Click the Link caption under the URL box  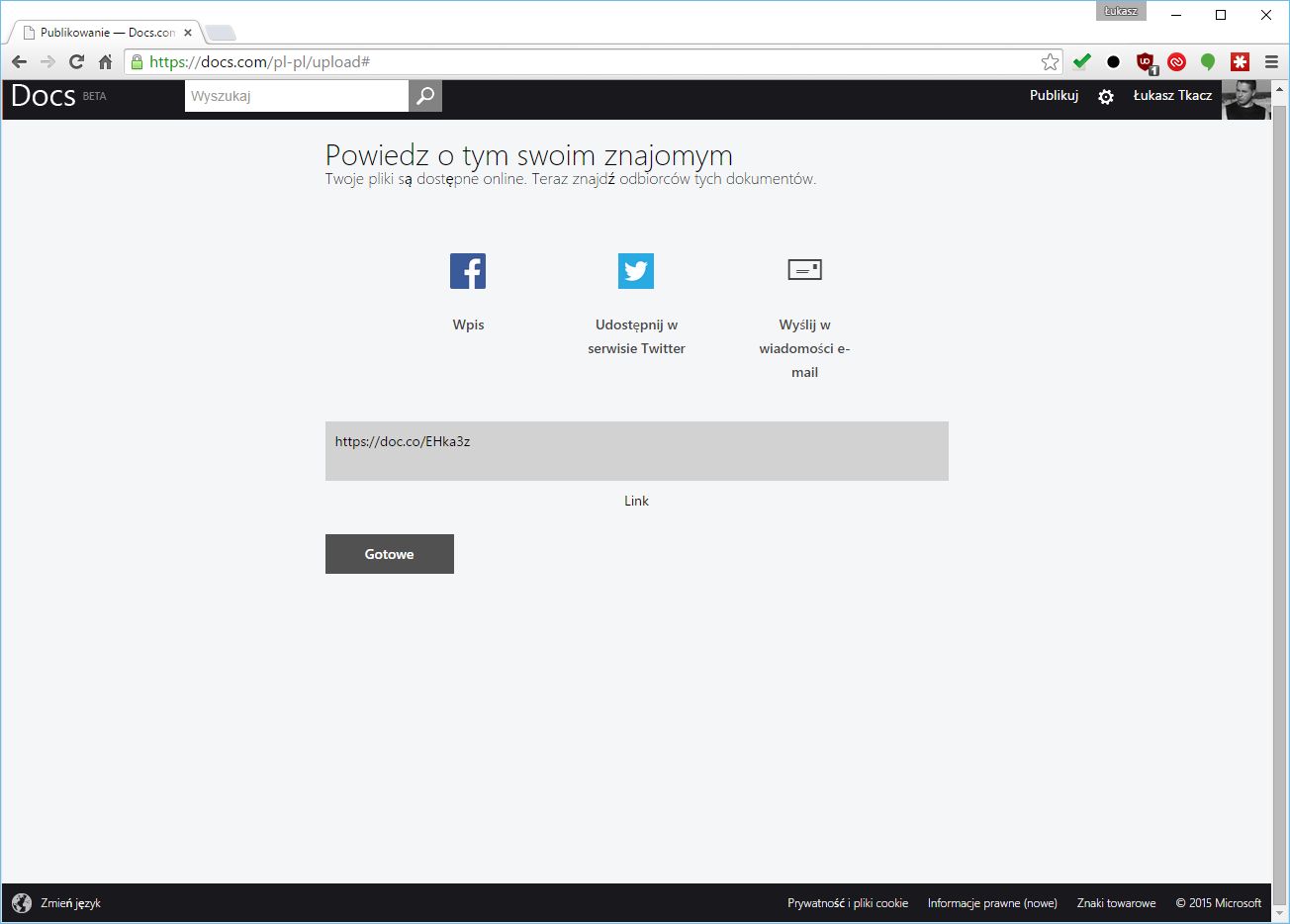(636, 501)
